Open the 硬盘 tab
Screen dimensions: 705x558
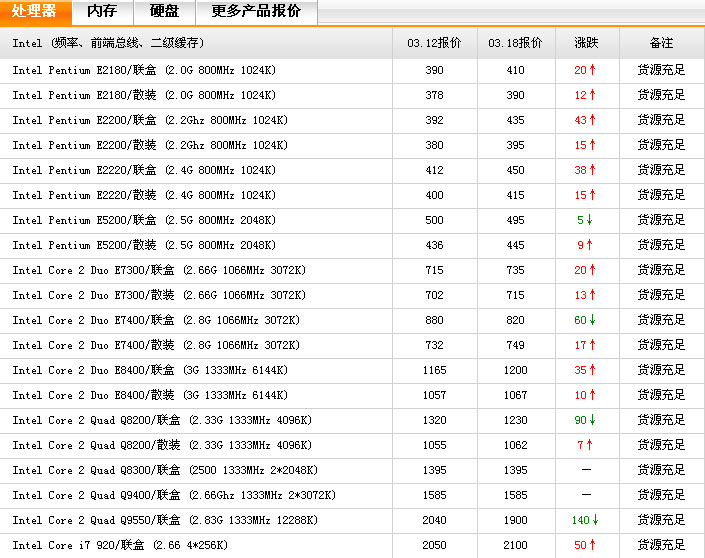point(165,12)
